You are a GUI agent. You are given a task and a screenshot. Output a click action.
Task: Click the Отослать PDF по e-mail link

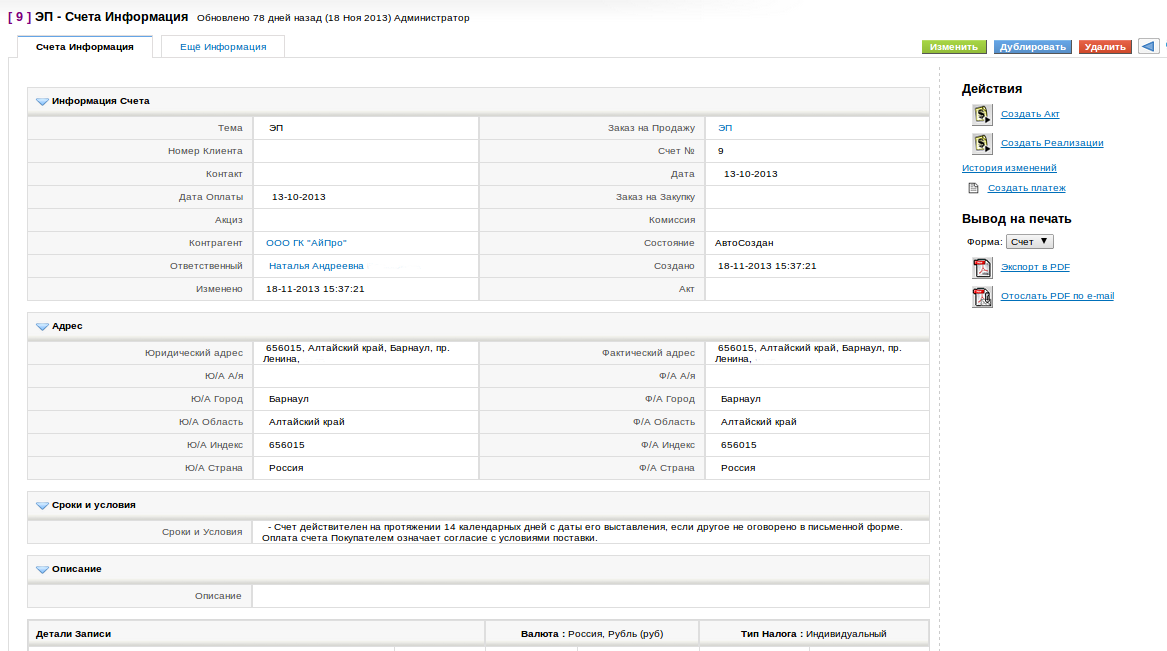[x=1058, y=296]
